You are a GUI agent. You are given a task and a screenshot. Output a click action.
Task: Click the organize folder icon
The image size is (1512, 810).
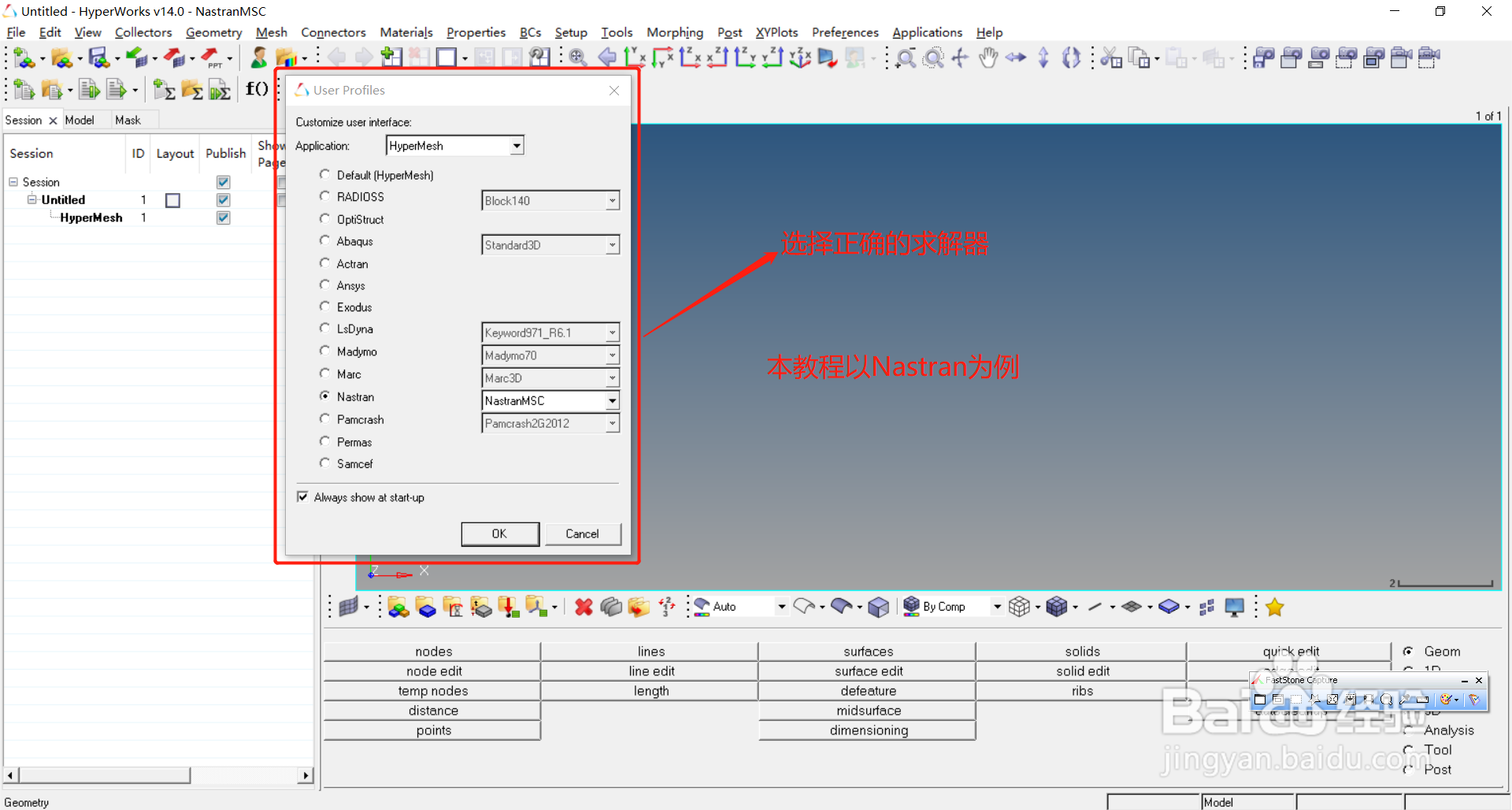coord(639,607)
